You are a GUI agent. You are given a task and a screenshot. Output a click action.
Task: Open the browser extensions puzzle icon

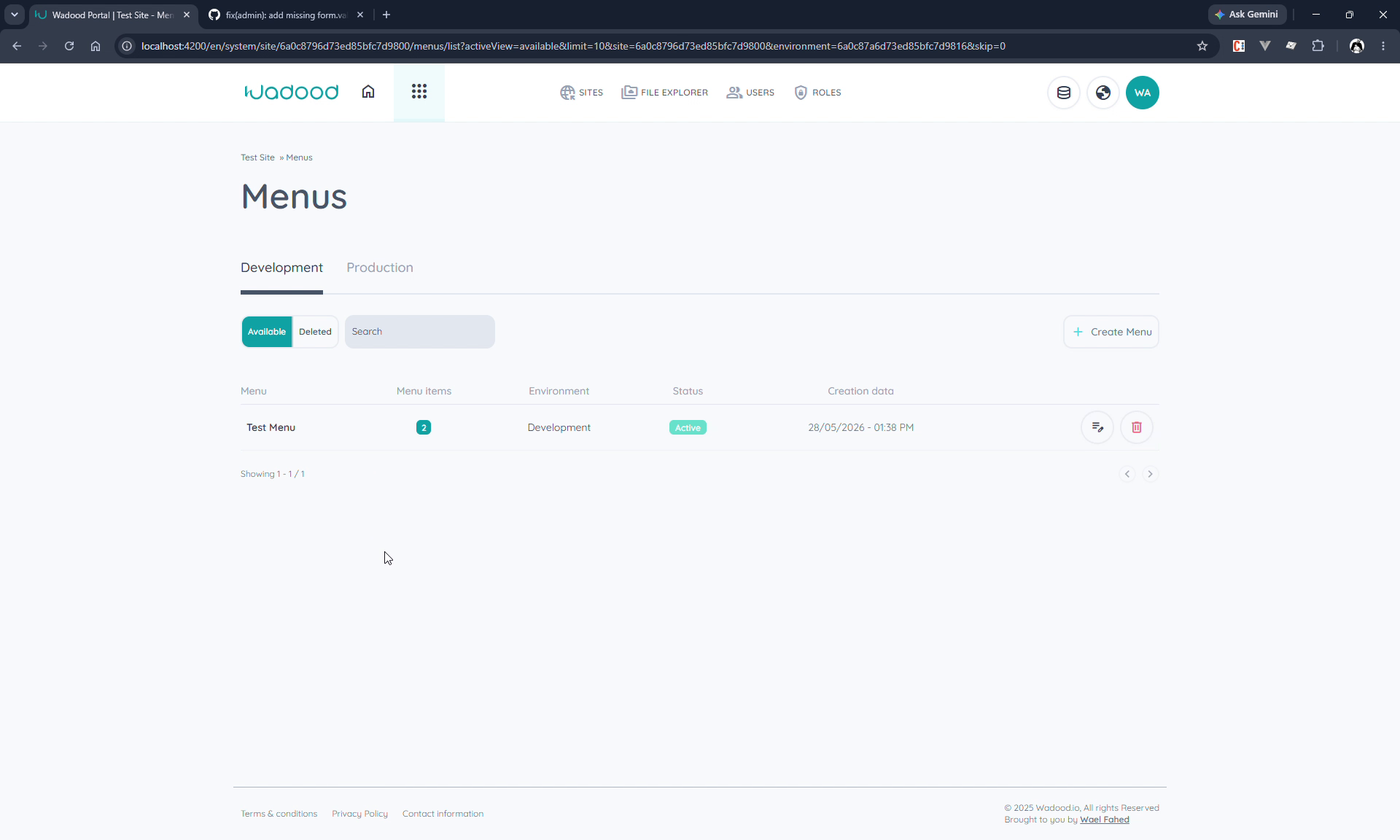pyautogui.click(x=1318, y=46)
